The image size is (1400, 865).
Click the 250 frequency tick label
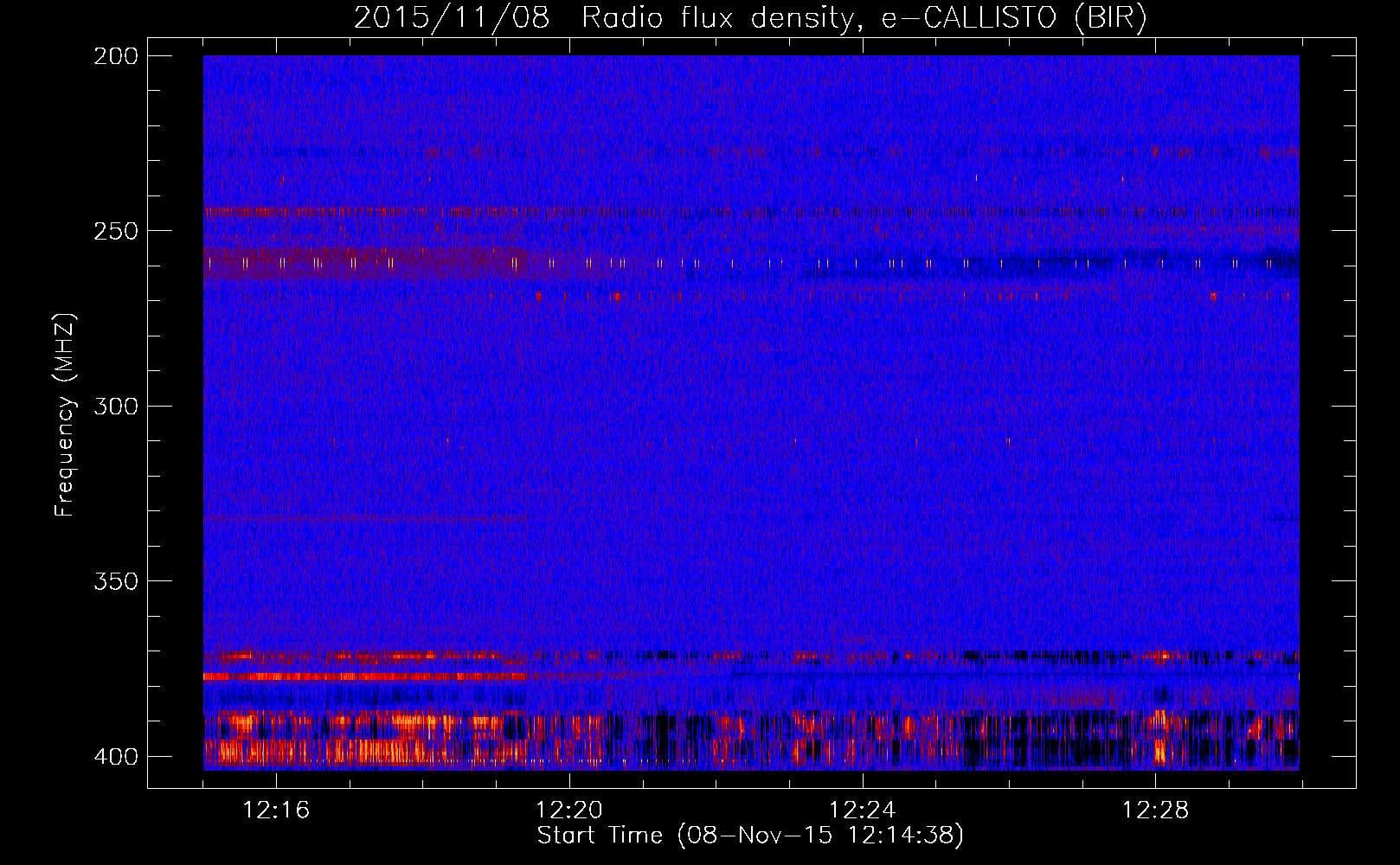[x=115, y=231]
